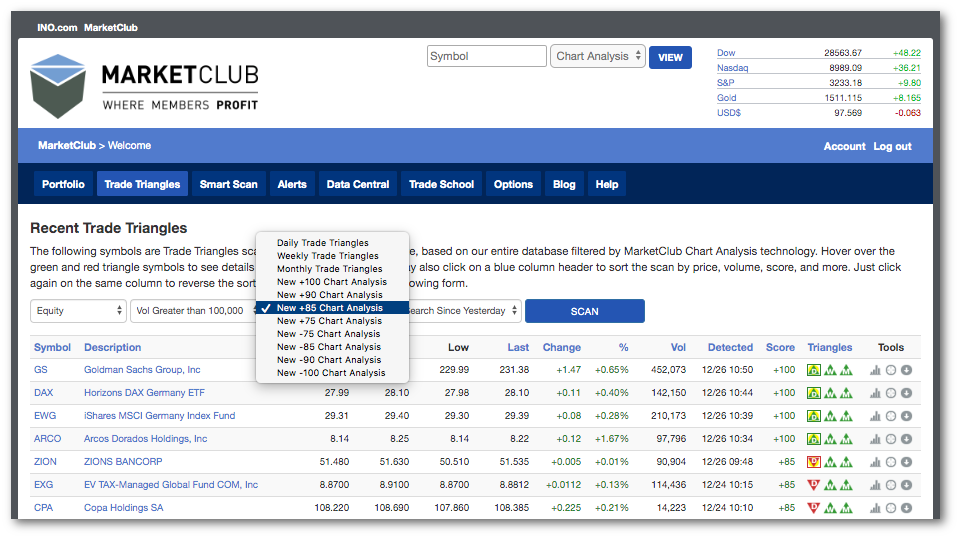Viewport: 959px width, 538px height.
Task: Open the Chart Analysis dropdown near Symbol
Action: tap(598, 56)
